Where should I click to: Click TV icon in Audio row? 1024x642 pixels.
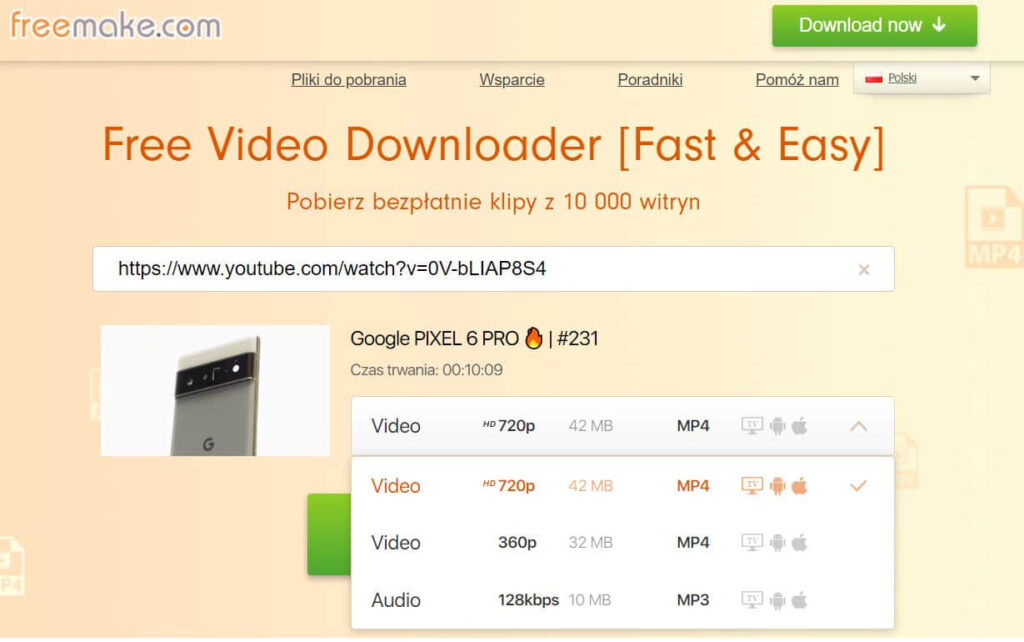(752, 600)
